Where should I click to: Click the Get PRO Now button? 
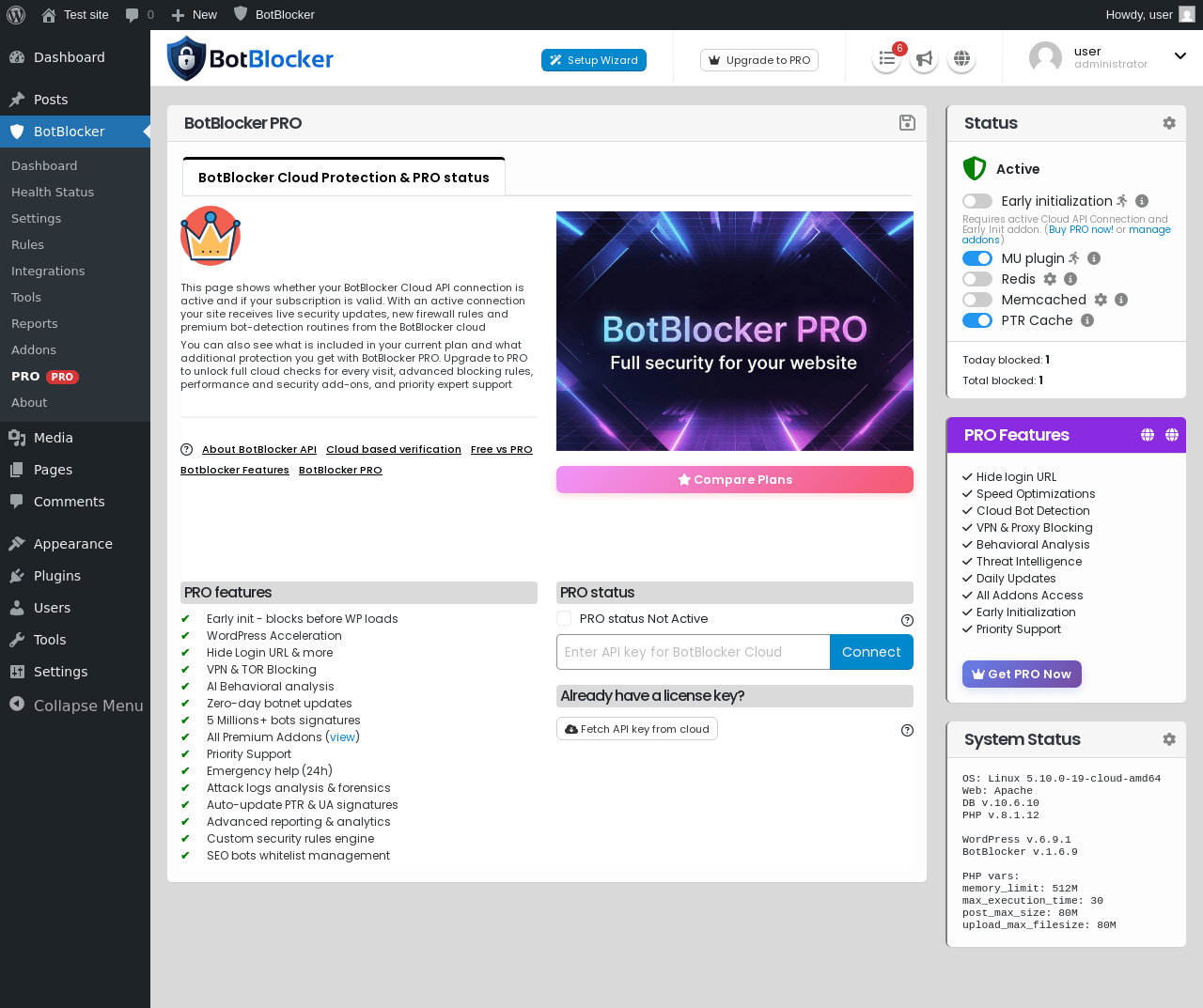(x=1022, y=674)
